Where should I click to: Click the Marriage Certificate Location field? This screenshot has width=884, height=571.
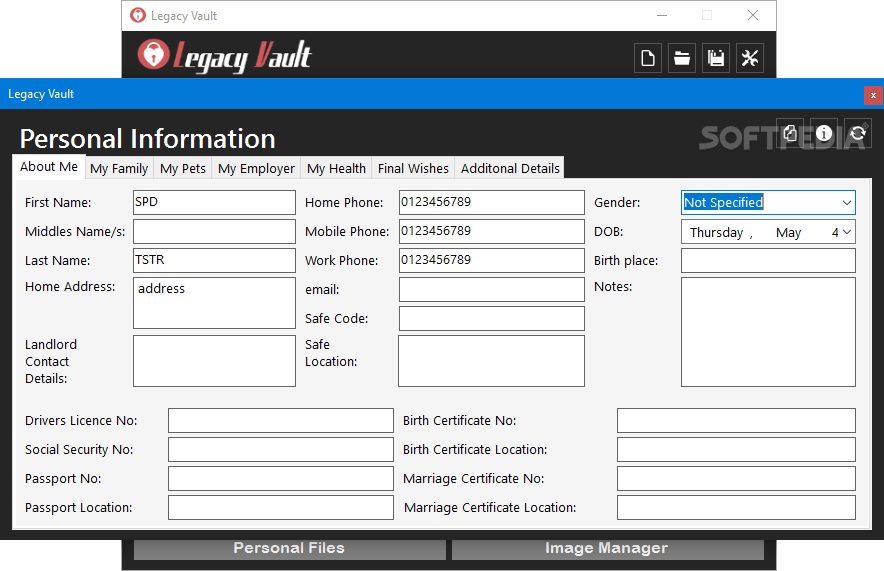click(736, 507)
